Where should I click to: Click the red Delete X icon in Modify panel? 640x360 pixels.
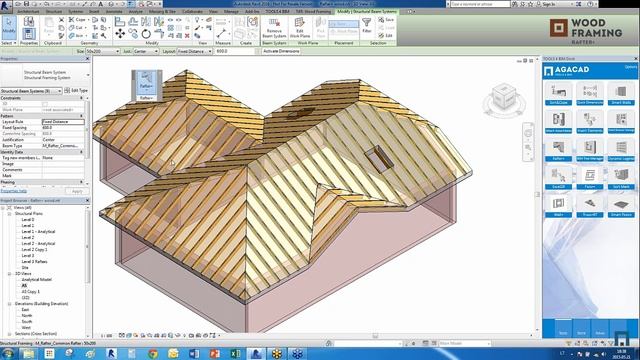tap(187, 36)
